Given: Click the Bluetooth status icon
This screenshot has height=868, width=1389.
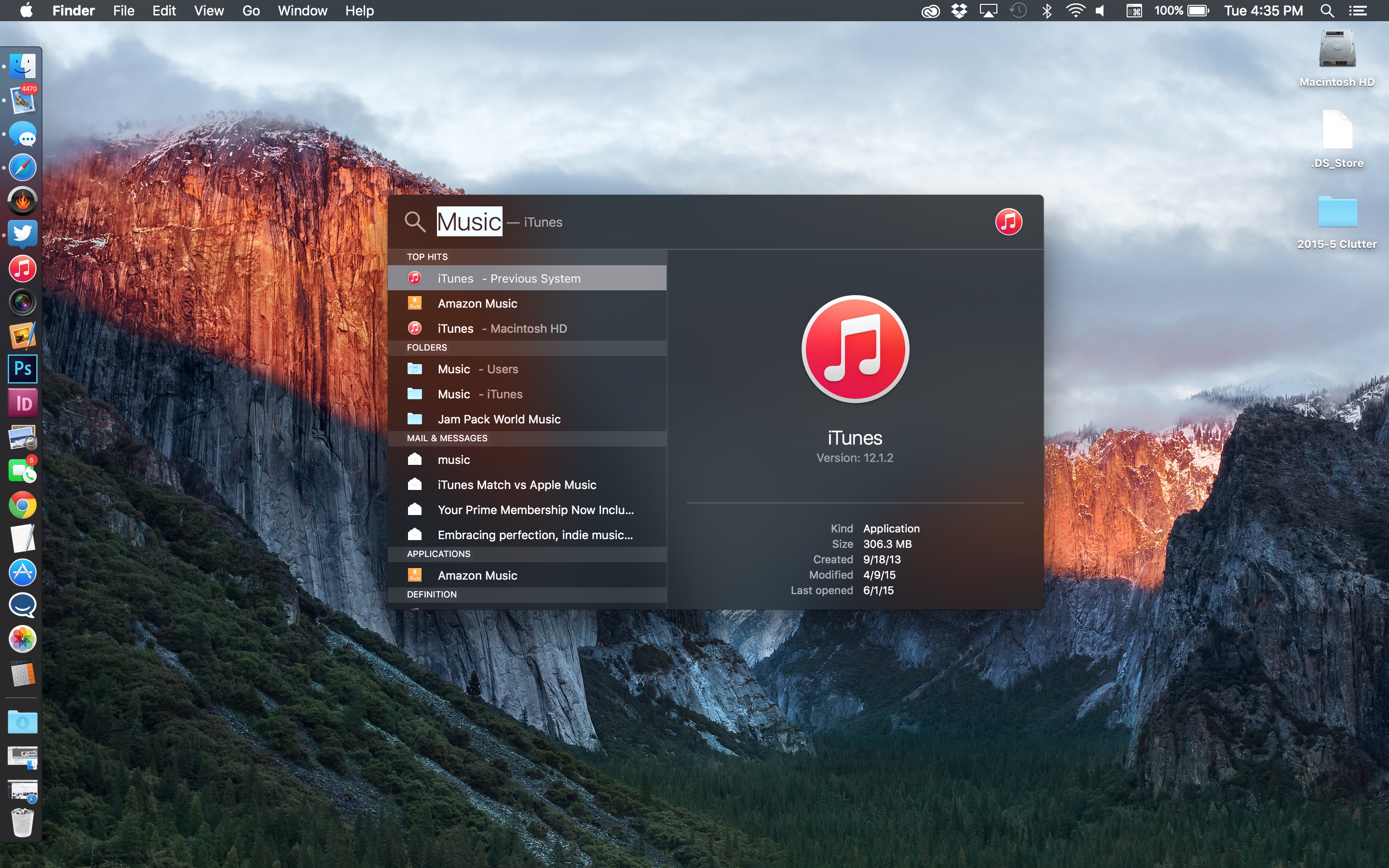Looking at the screenshot, I should pyautogui.click(x=1047, y=11).
